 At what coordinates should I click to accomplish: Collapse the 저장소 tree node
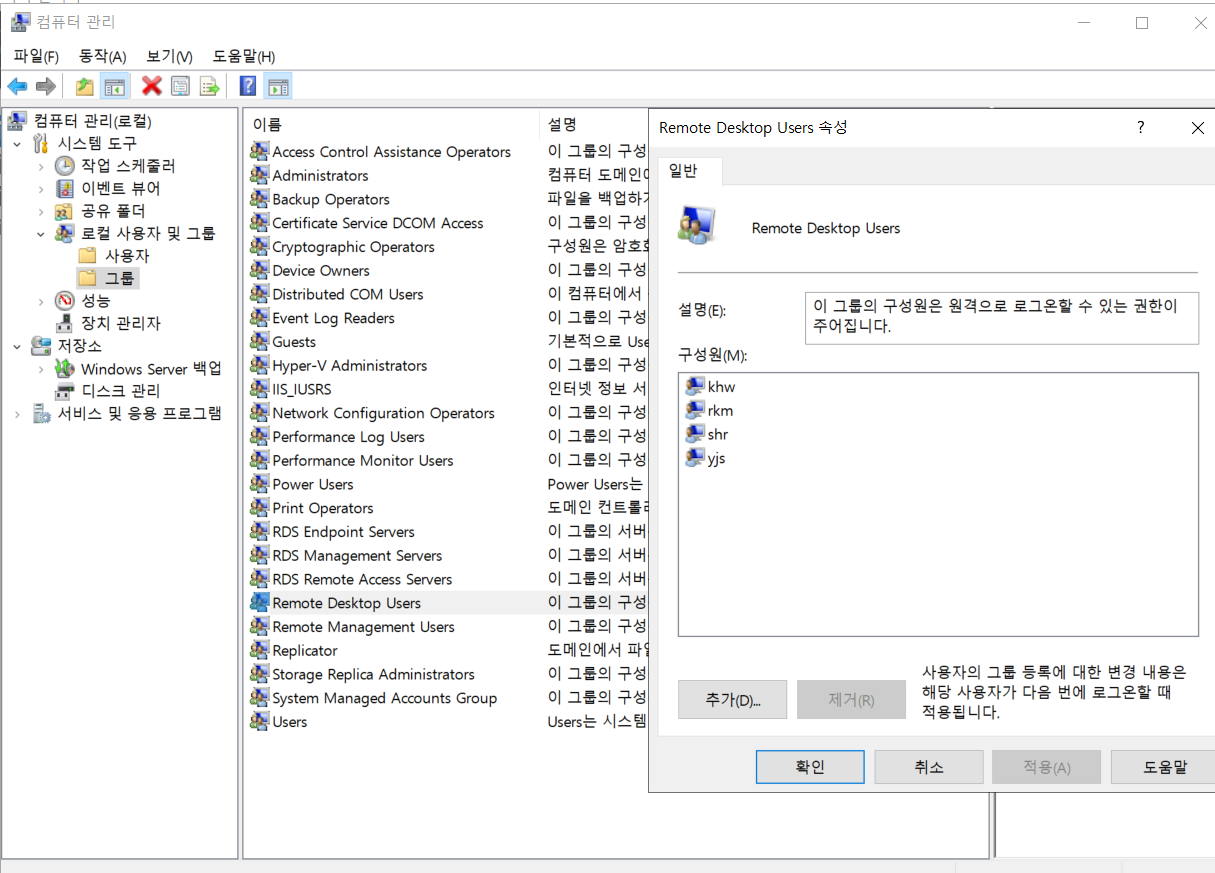pos(17,346)
